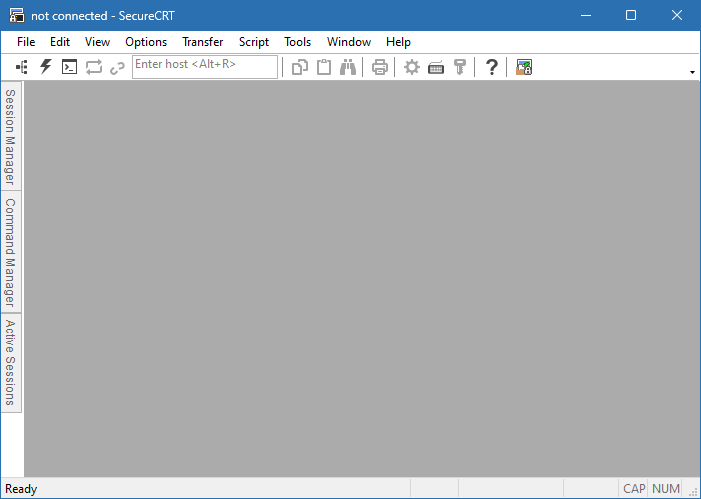Click the Public Key Assistant key icon
The height and width of the screenshot is (499, 701).
460,67
